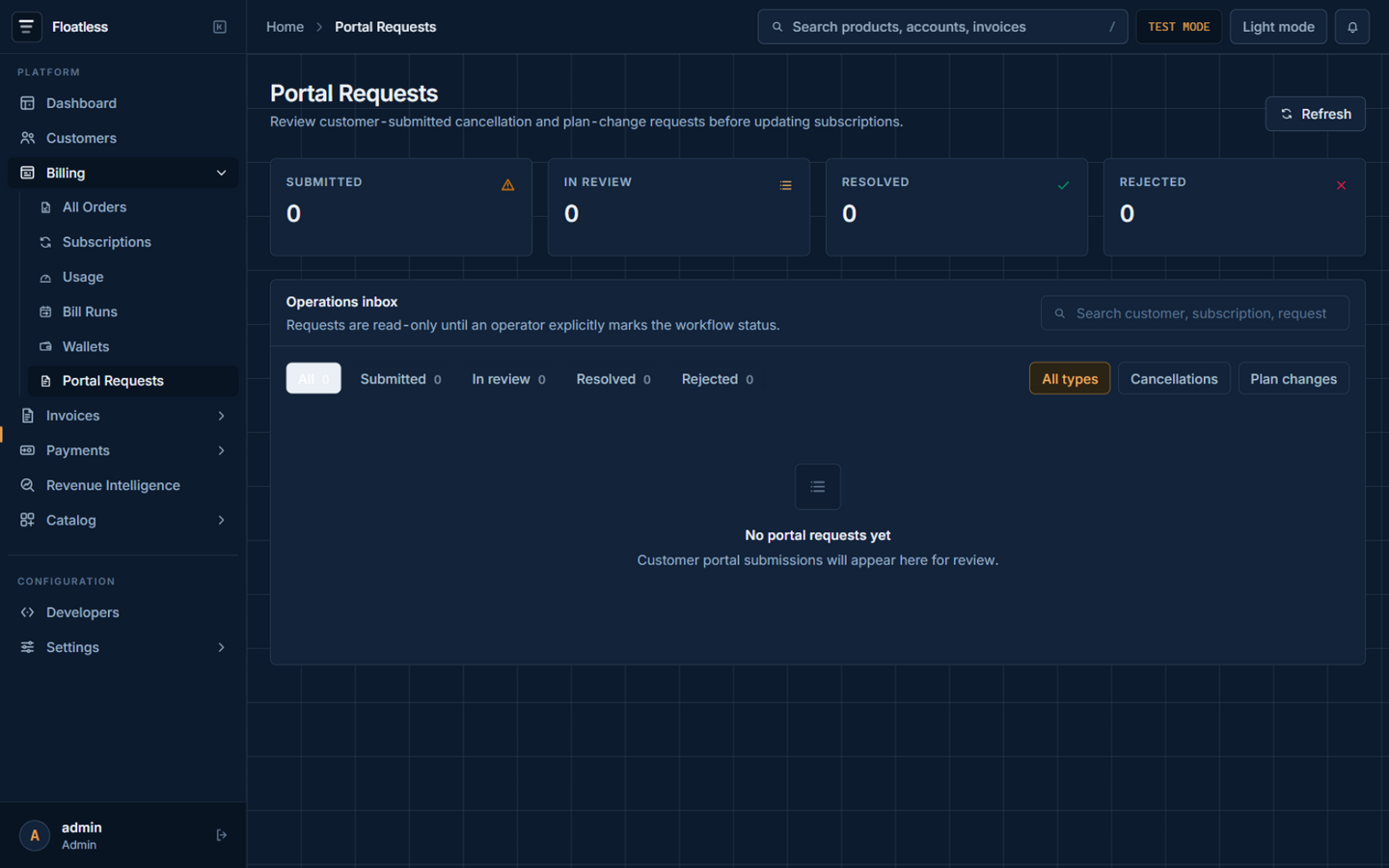The image size is (1389, 868).
Task: Open the admin user profile
Action: point(82,835)
